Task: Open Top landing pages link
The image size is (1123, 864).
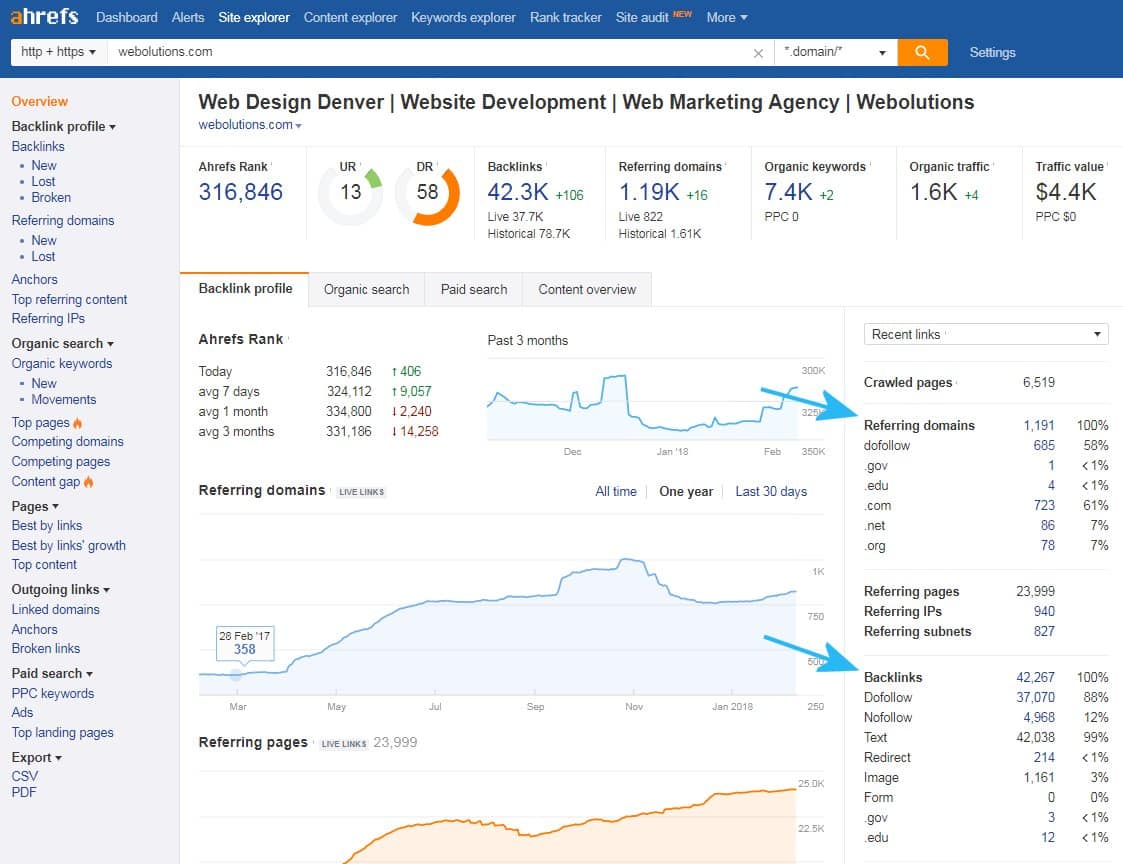Action: (x=62, y=732)
